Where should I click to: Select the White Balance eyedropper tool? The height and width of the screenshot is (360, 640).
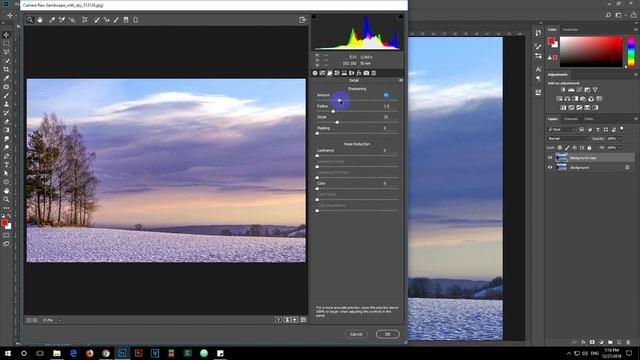click(x=52, y=20)
